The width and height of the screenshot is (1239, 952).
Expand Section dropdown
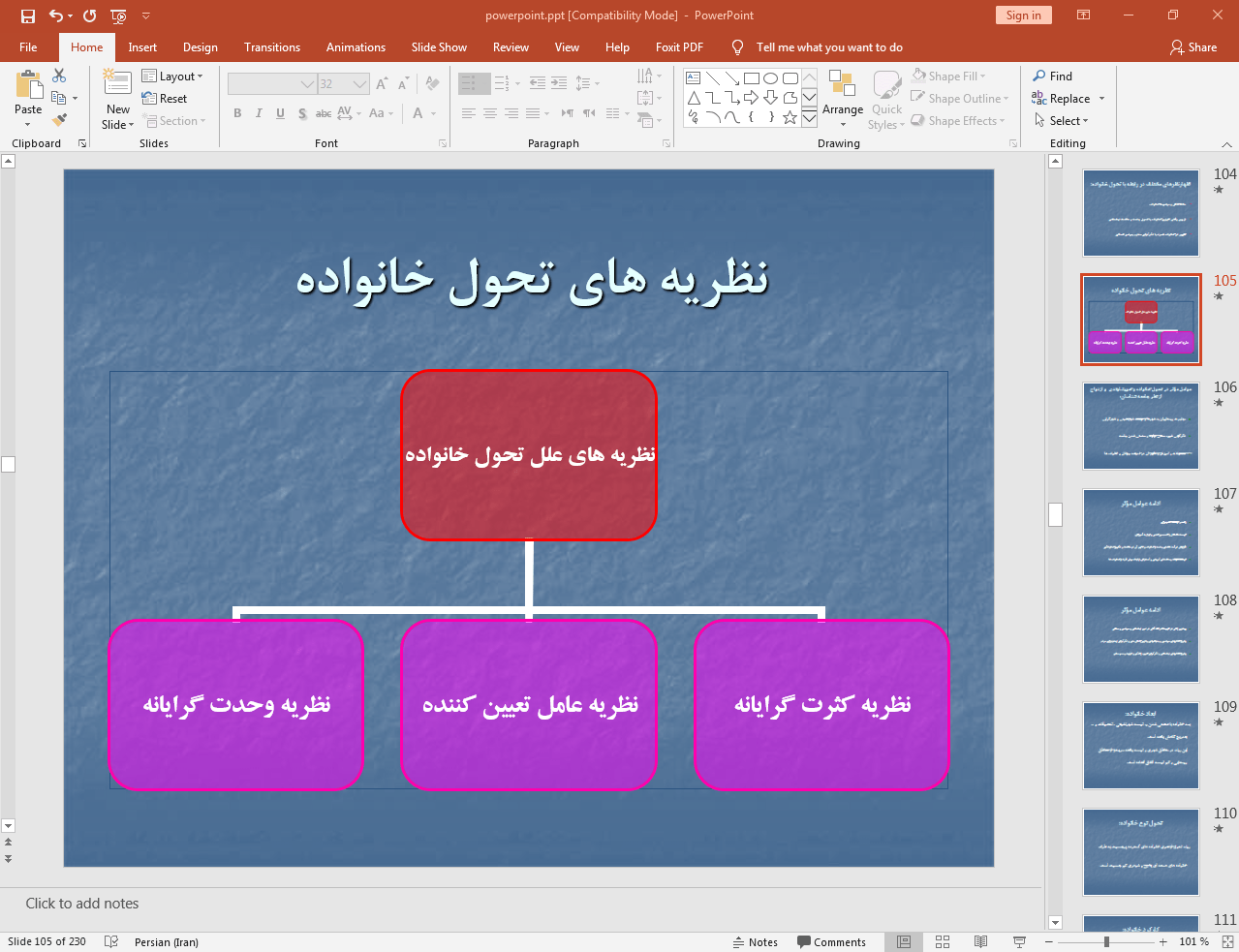point(174,121)
